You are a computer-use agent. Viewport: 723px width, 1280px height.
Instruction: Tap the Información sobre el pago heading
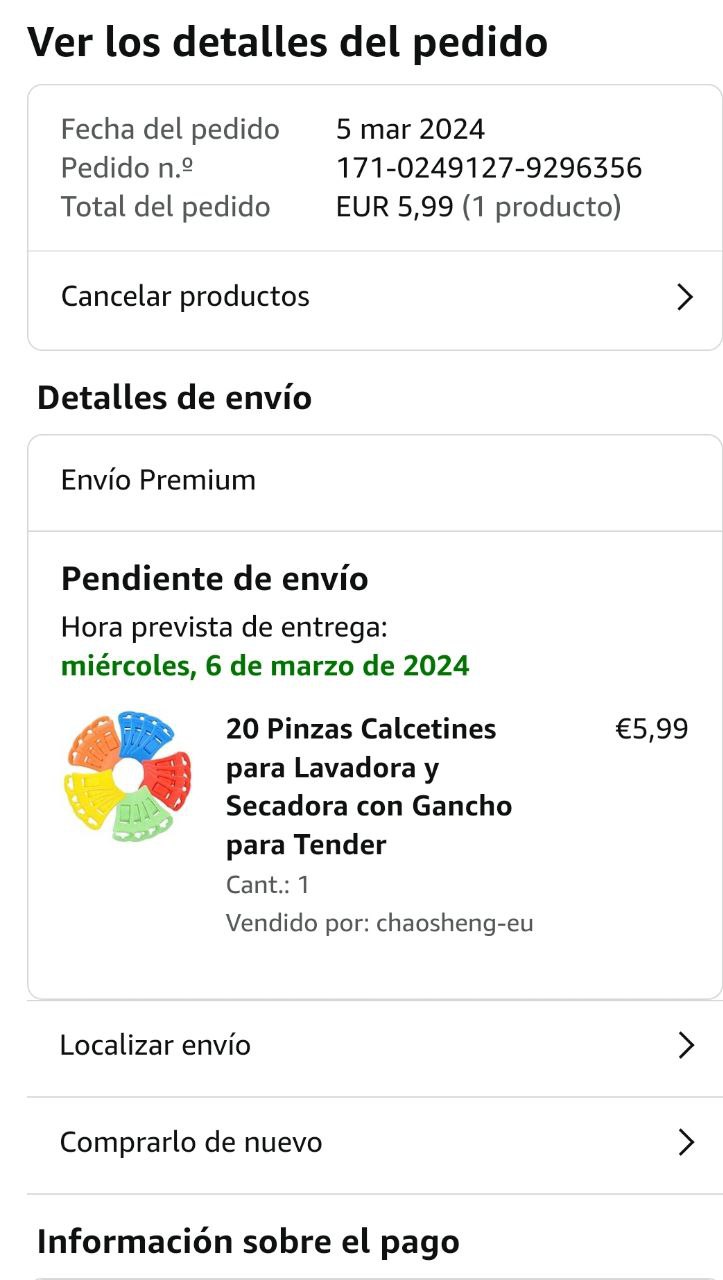click(248, 1242)
